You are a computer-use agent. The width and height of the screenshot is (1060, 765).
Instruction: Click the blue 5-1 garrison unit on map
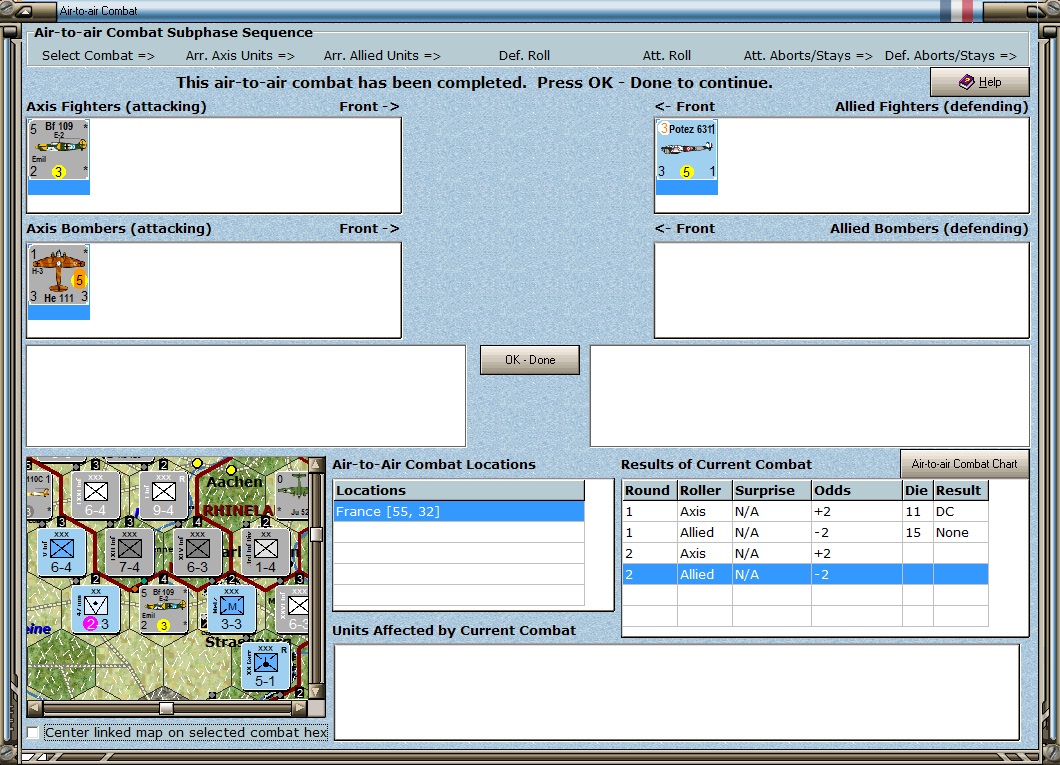266,666
